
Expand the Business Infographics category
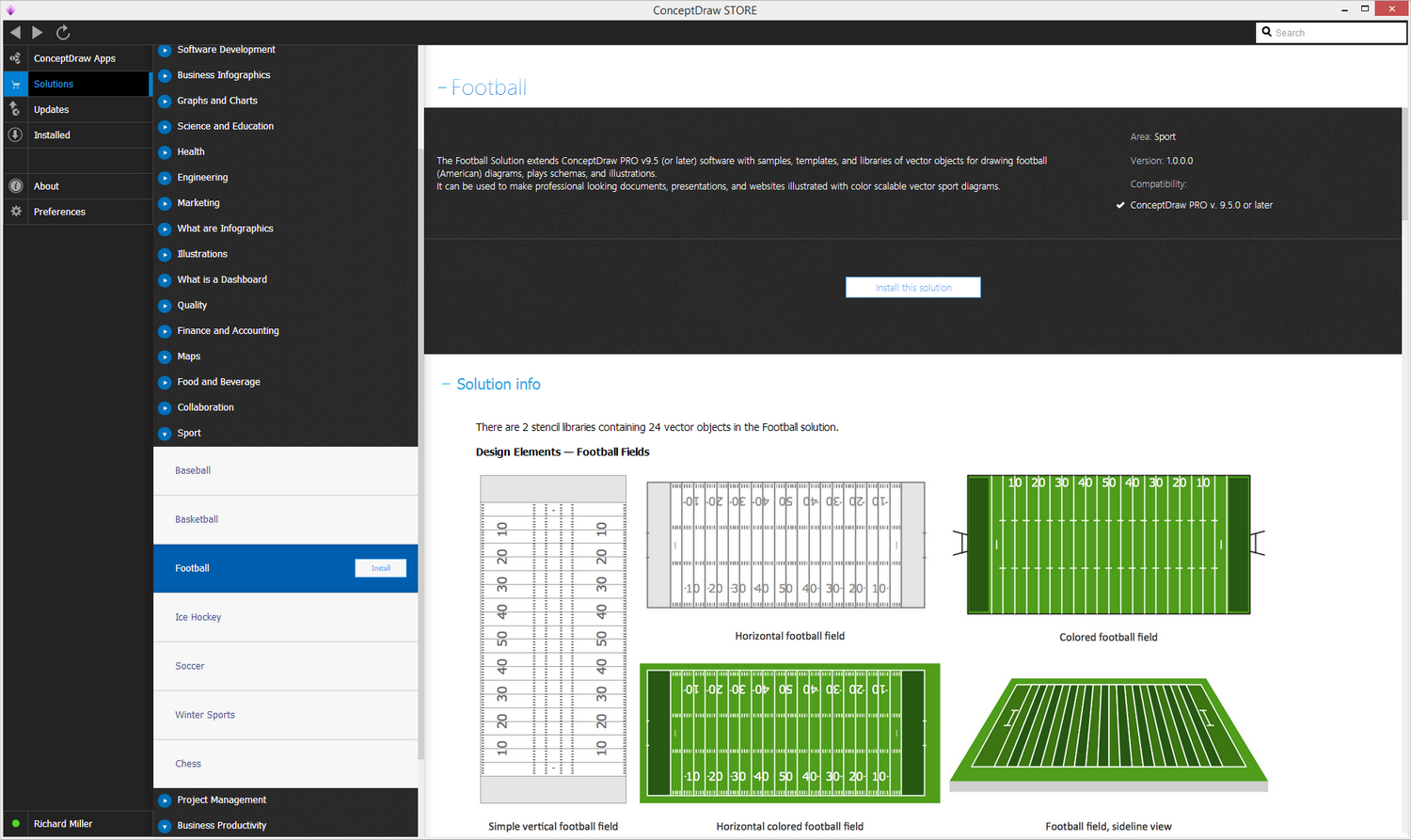point(165,75)
